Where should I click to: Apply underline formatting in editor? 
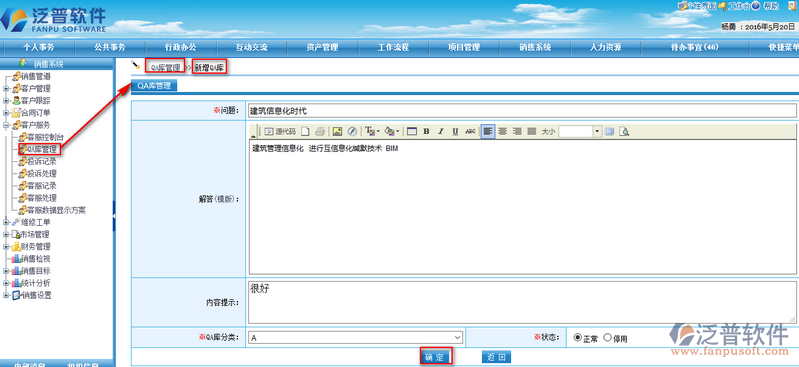coord(456,132)
